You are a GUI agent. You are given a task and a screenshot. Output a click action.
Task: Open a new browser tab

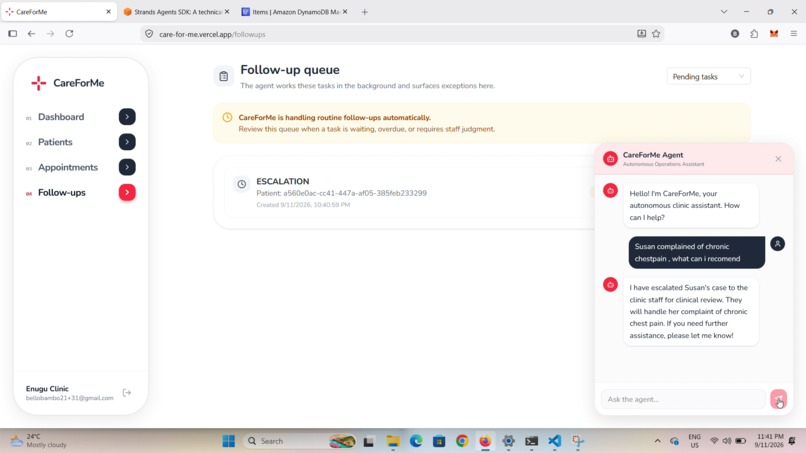click(x=364, y=12)
